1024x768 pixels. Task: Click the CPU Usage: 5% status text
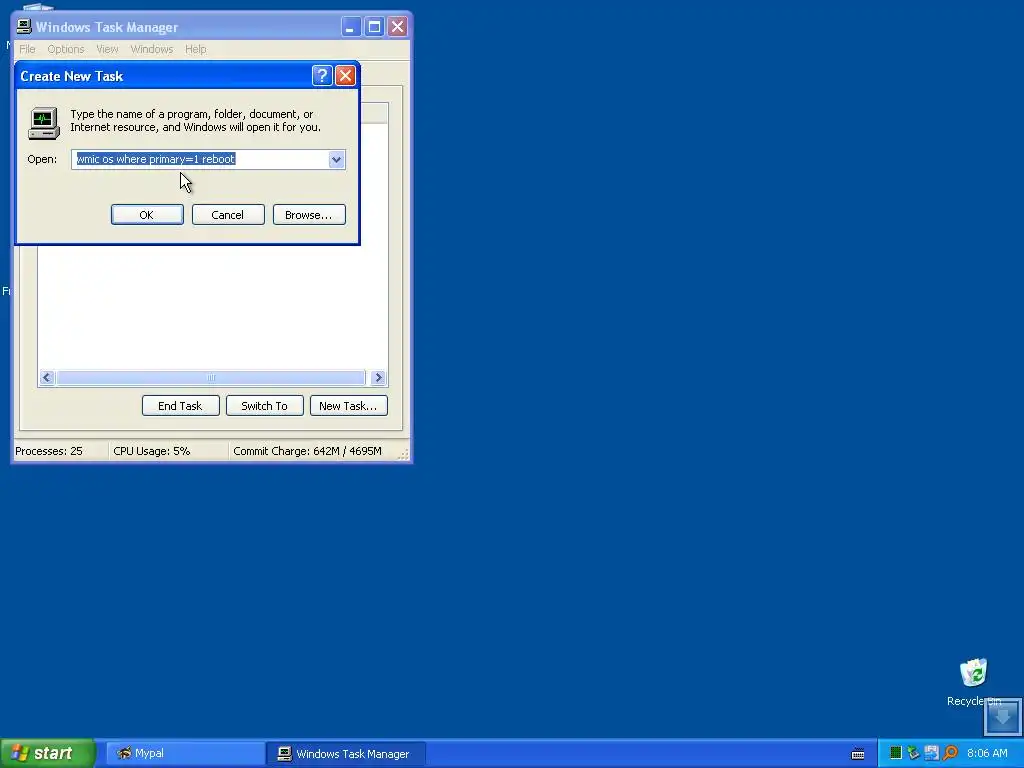click(152, 451)
